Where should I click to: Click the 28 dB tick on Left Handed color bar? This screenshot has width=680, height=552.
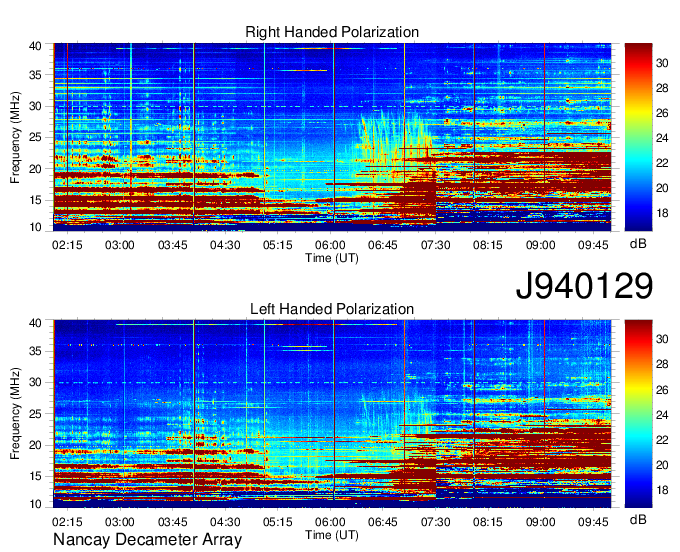tap(662, 364)
